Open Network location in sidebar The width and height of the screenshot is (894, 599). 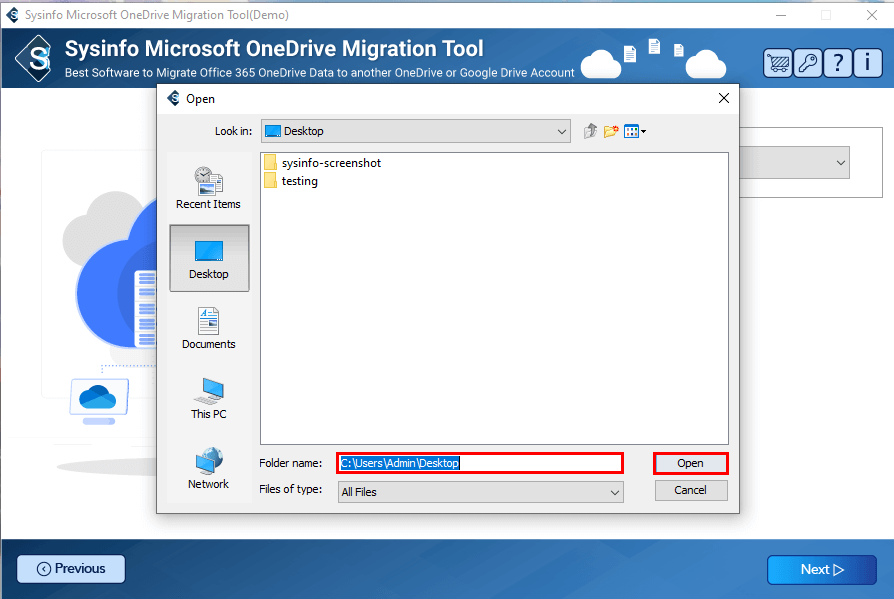tap(209, 468)
